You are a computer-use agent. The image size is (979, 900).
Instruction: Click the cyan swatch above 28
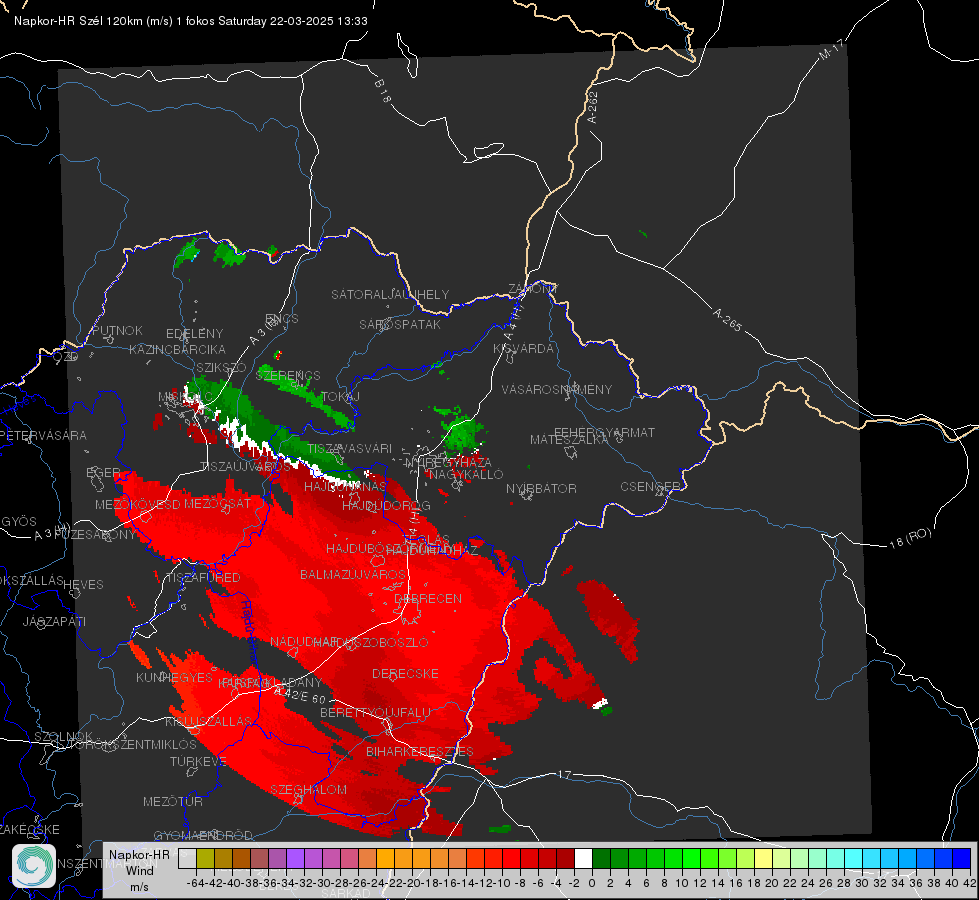point(854,858)
